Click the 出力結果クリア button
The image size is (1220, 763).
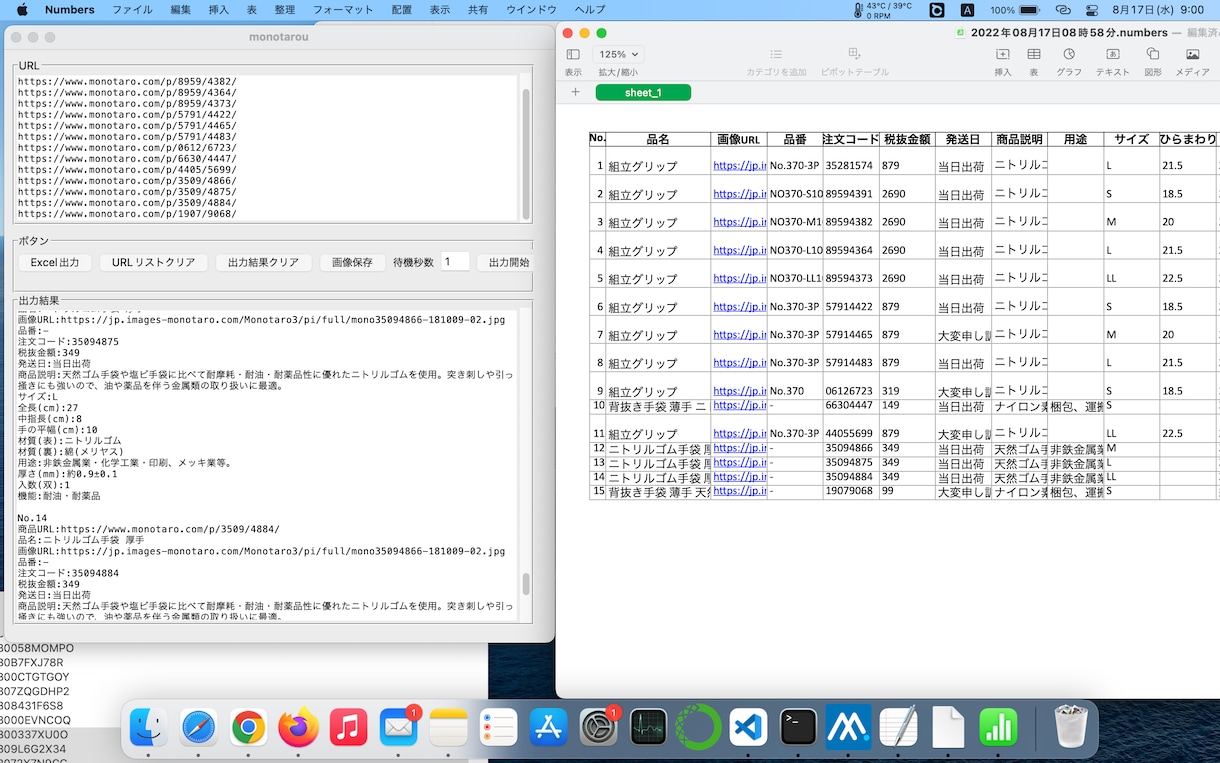point(263,262)
